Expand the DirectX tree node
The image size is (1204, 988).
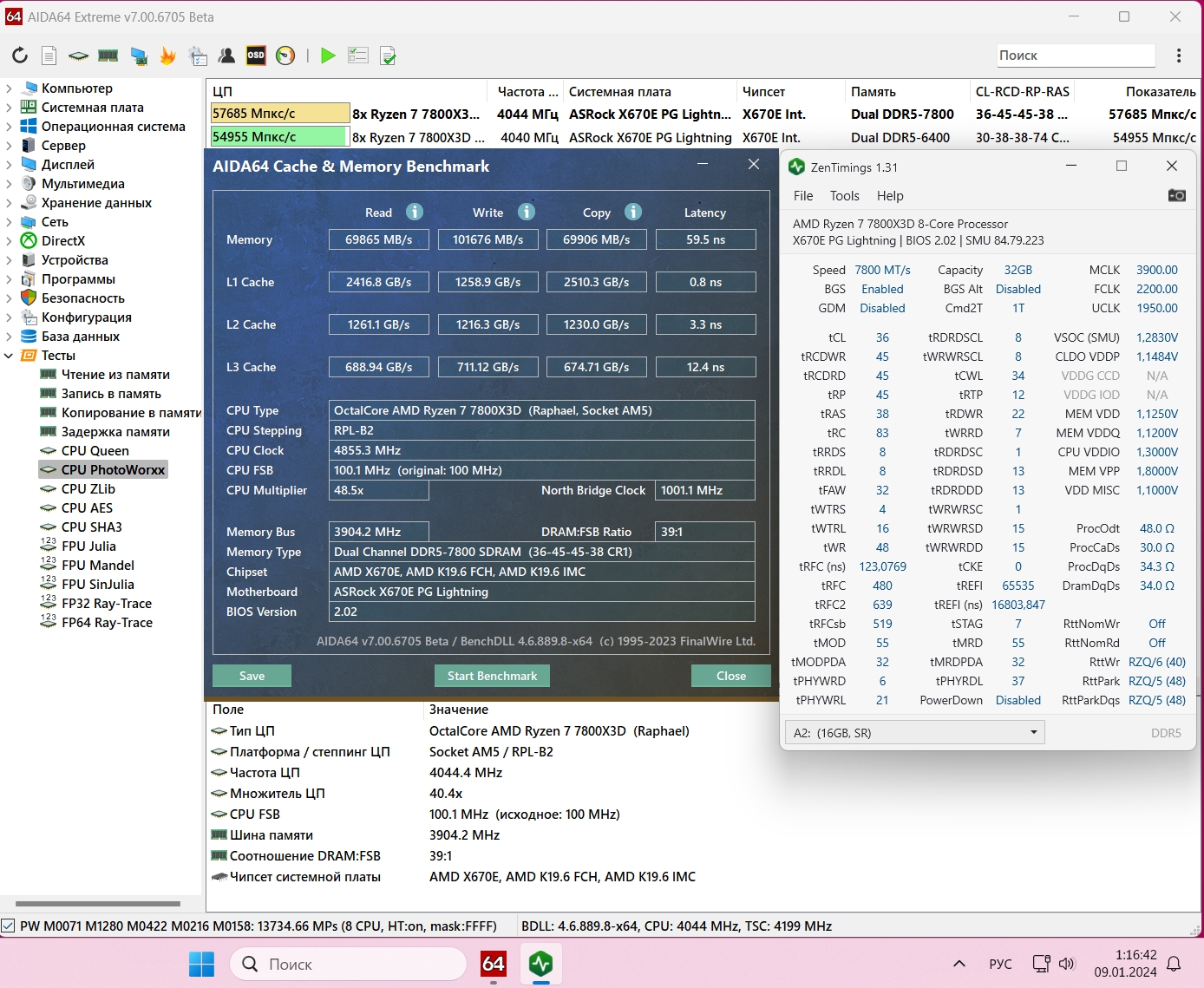[9, 241]
